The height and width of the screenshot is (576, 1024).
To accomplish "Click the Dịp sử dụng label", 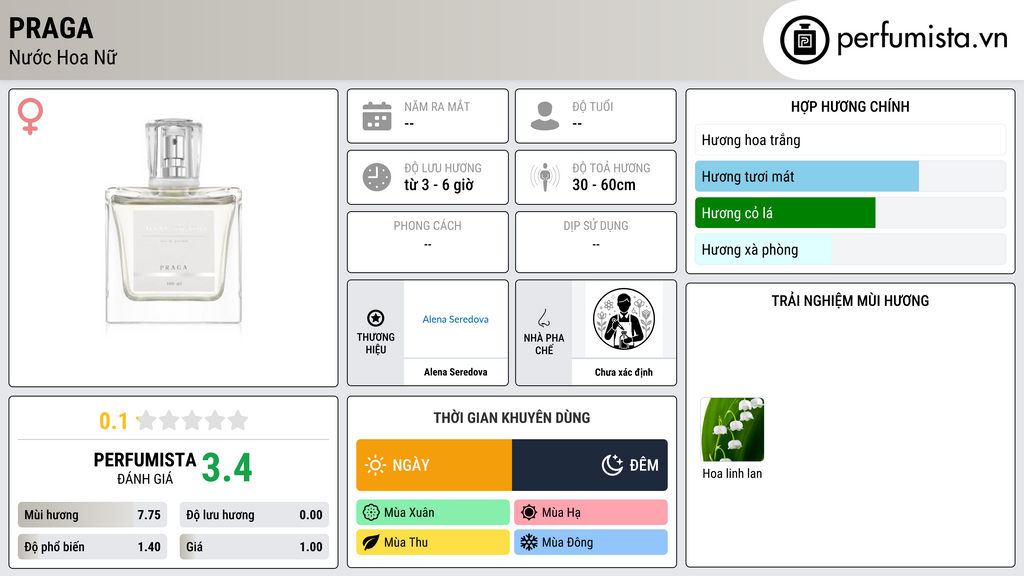I will [596, 225].
